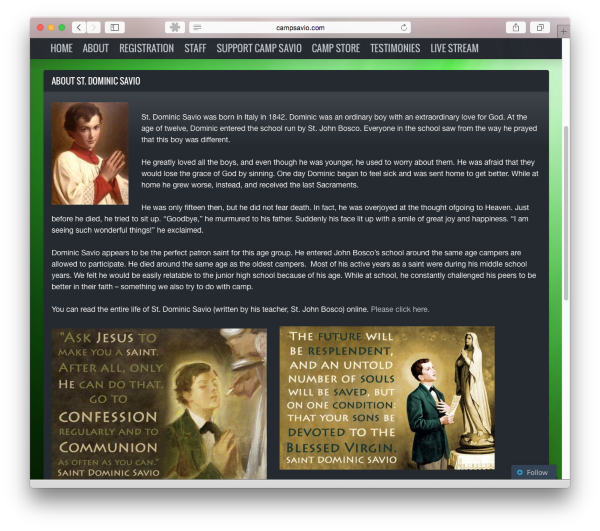Open 'The future will be resplendent' quote image
The height and width of the screenshot is (531, 600).
click(387, 398)
